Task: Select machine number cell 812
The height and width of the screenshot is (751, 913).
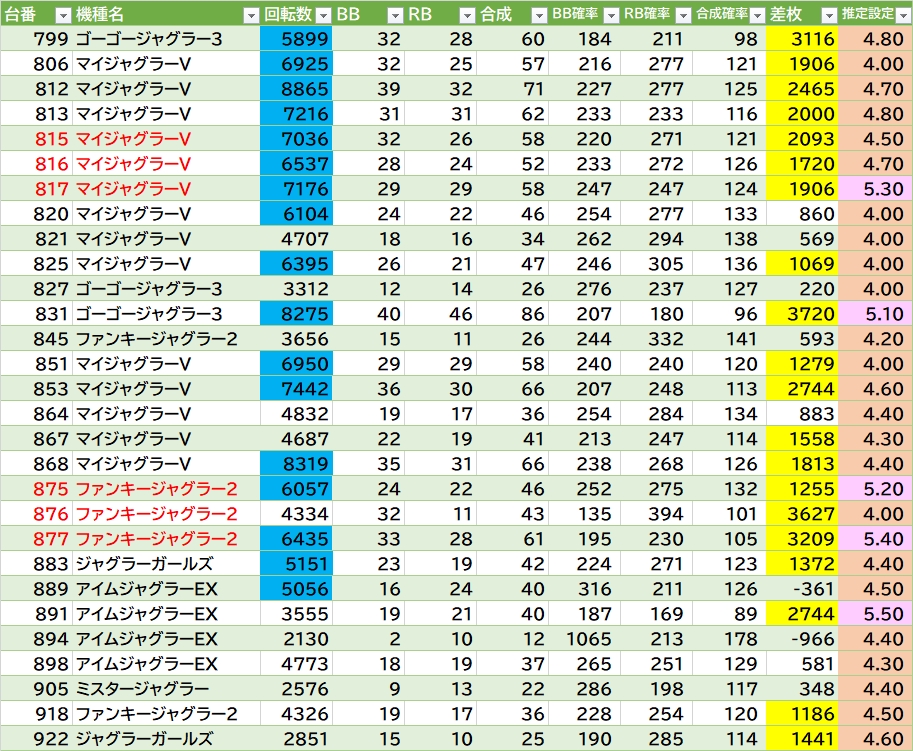Action: [x=36, y=89]
